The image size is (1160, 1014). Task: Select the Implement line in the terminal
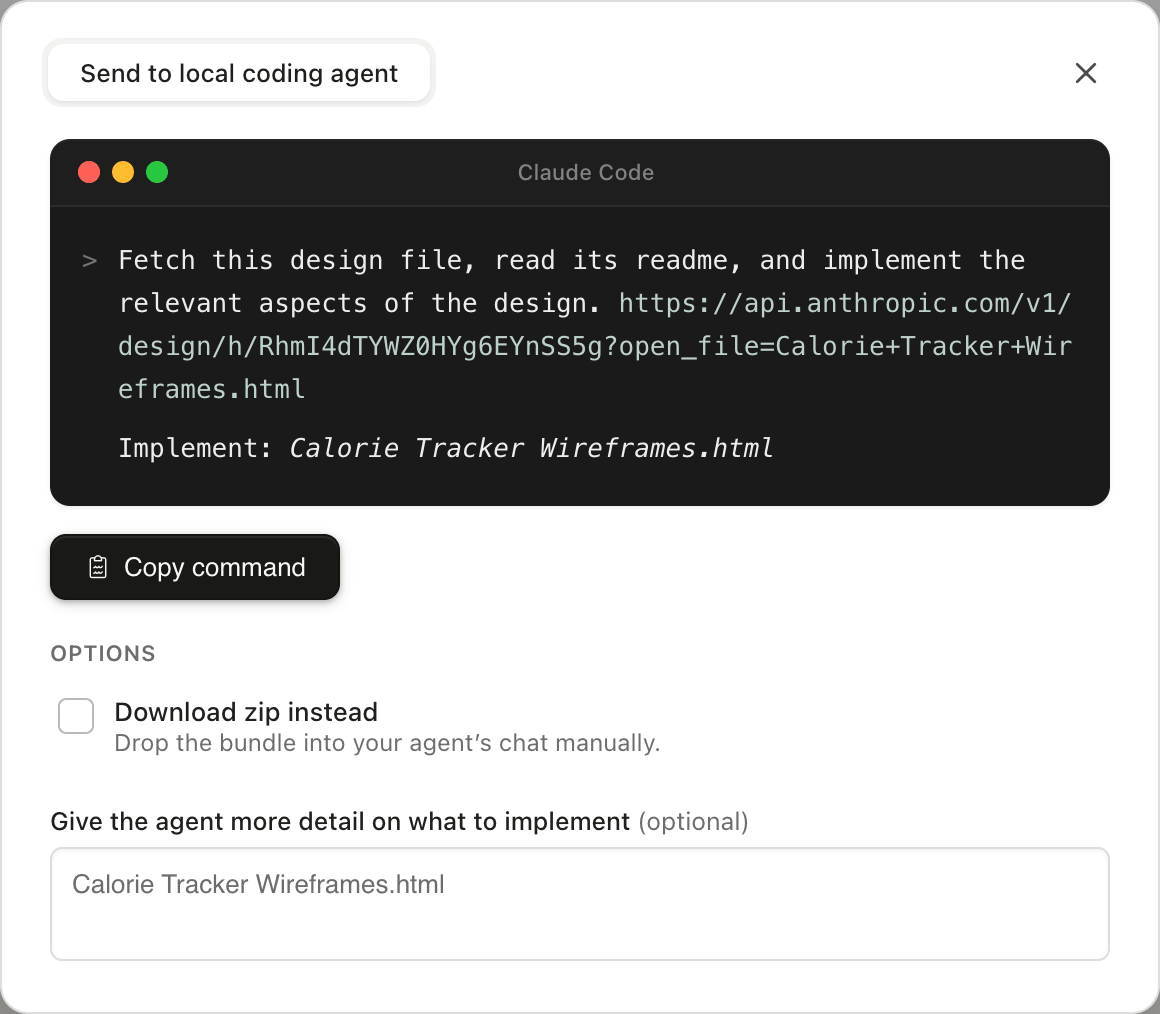coord(446,448)
